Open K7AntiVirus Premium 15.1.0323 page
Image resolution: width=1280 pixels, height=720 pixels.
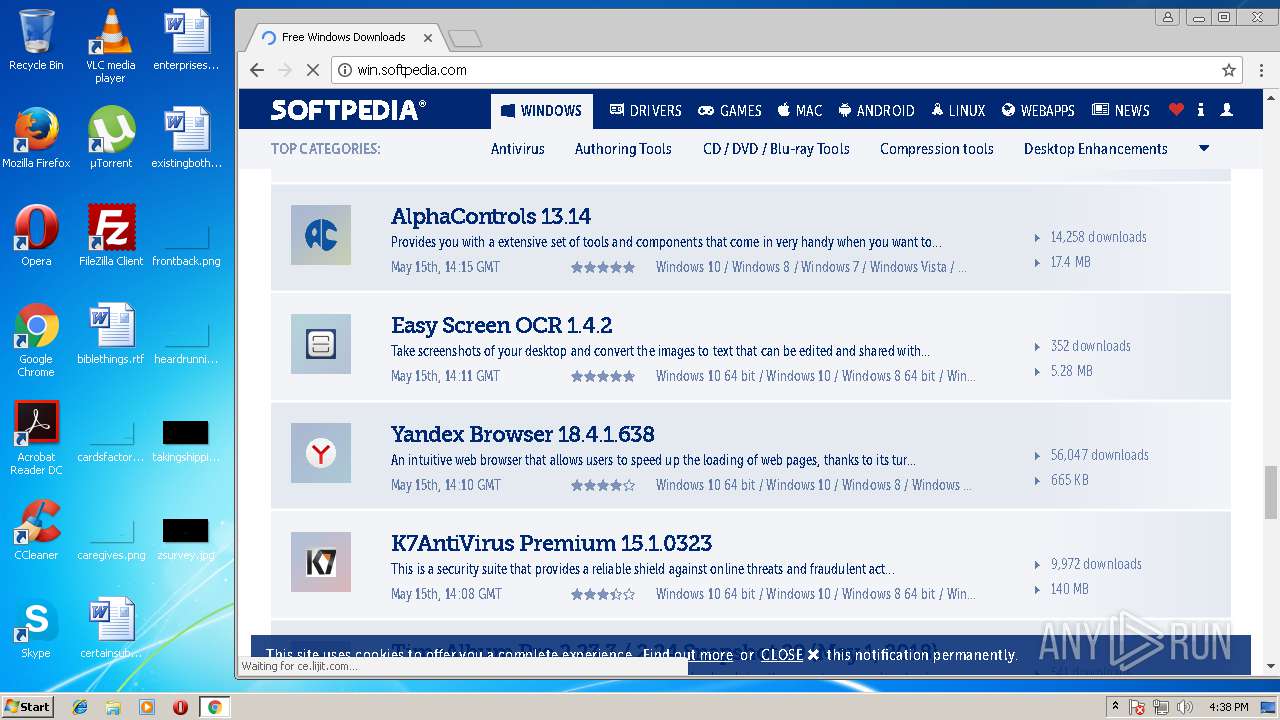tap(552, 543)
